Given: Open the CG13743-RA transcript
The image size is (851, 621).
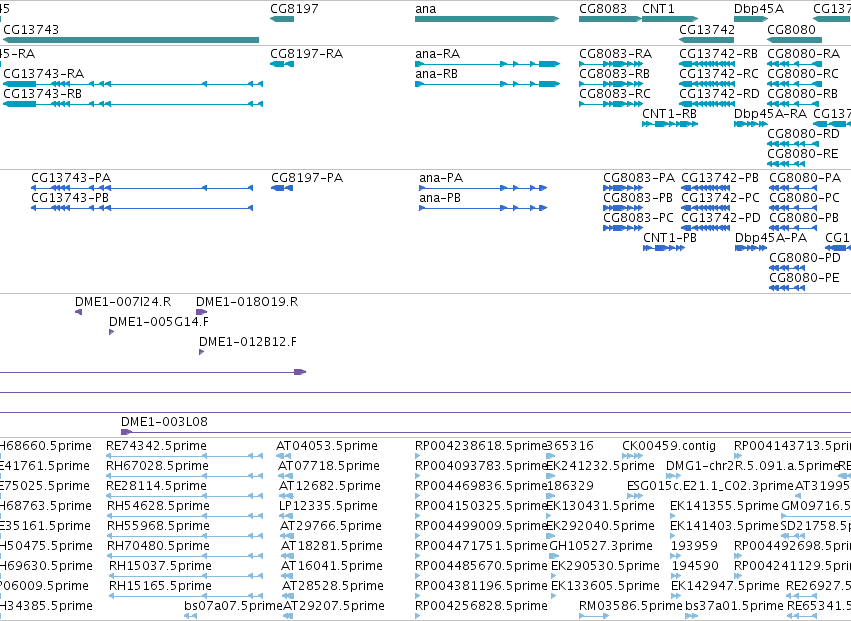Looking at the screenshot, I should point(133,84).
